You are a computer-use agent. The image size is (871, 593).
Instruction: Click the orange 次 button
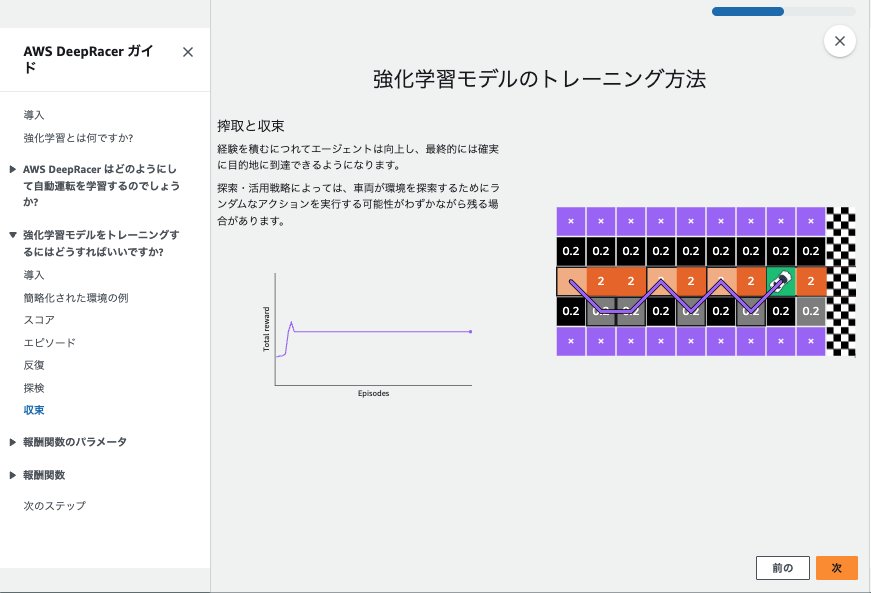(x=836, y=567)
